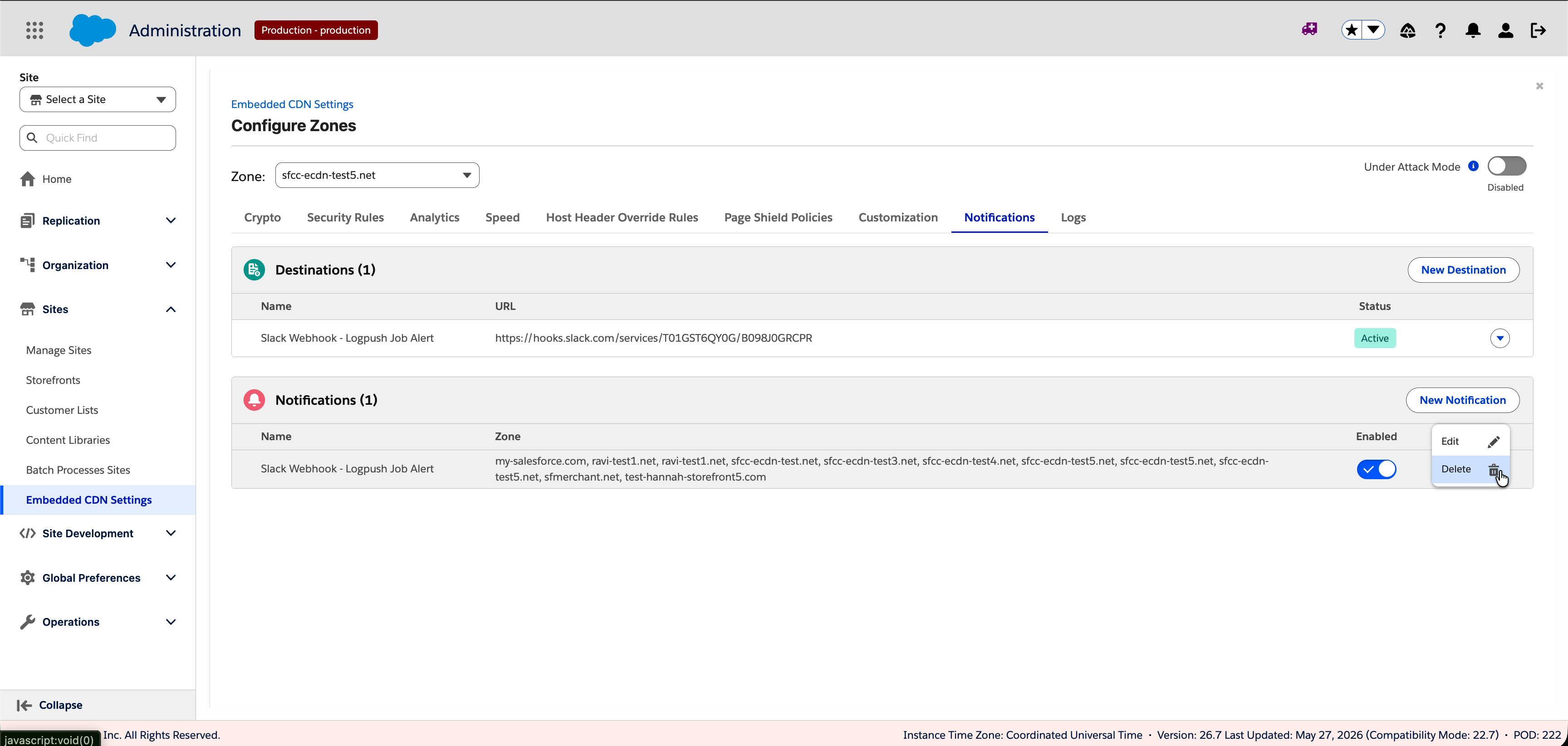Click the Embedded CDN Settings breadcrumb link
Viewport: 1568px width, 746px height.
click(292, 104)
